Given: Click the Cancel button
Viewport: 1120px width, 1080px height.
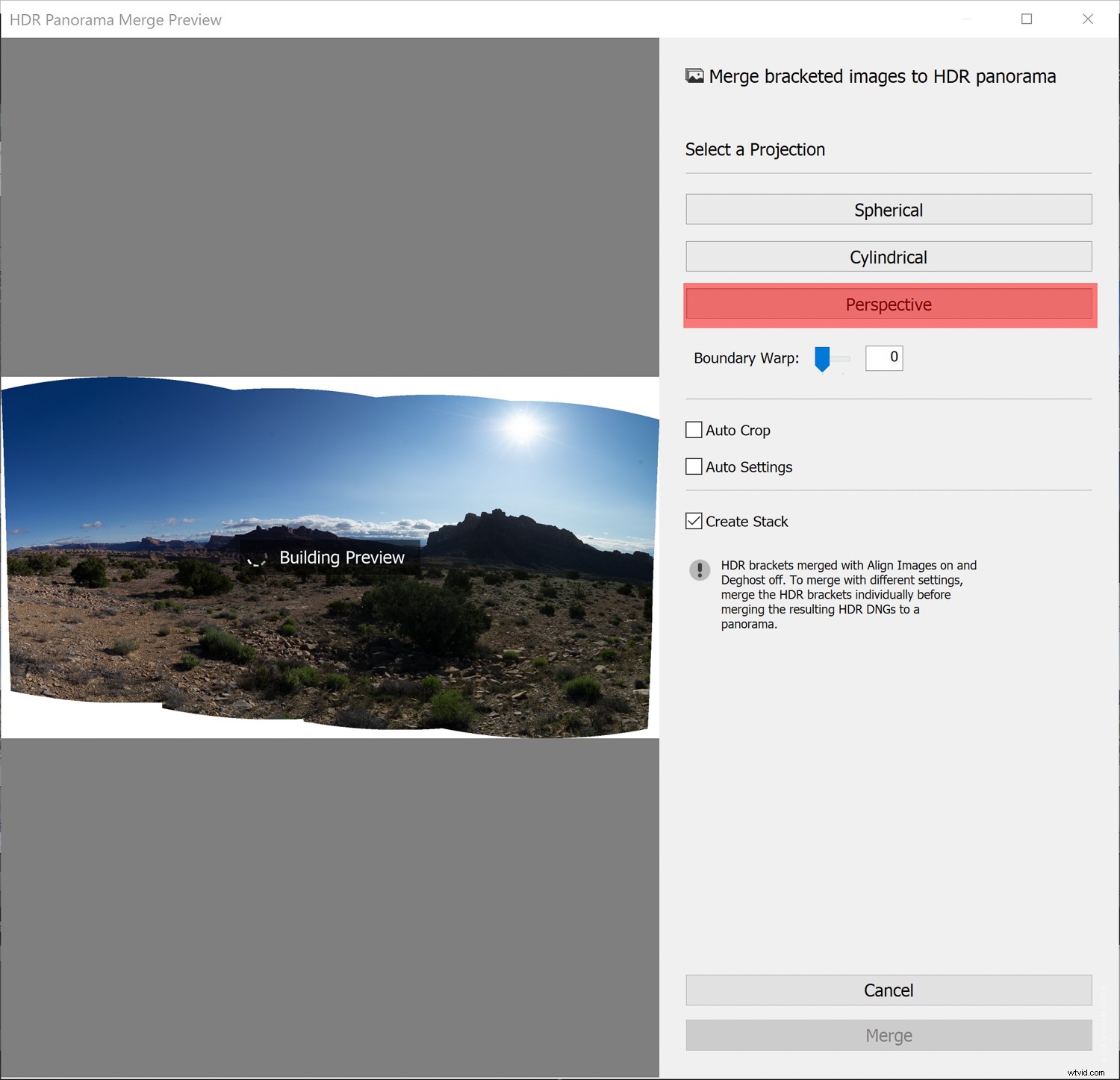Looking at the screenshot, I should [888, 990].
